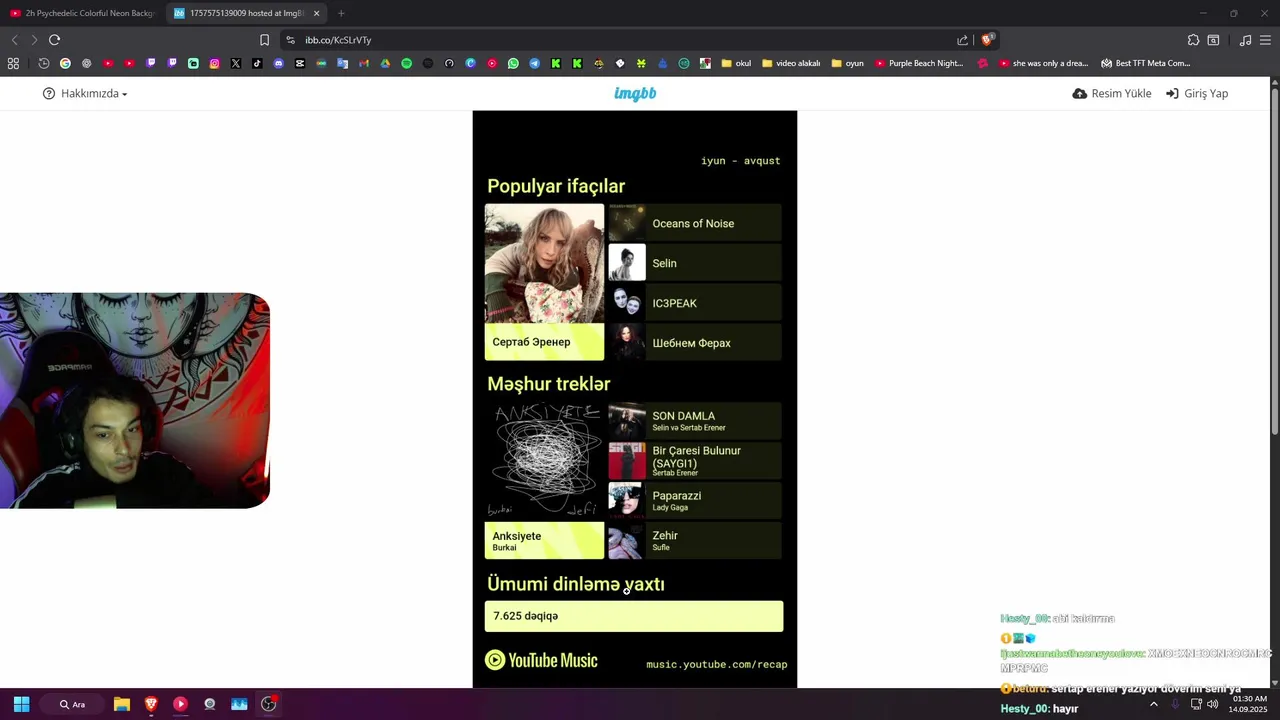
Task: Click the imgbb logo link
Action: 635,93
